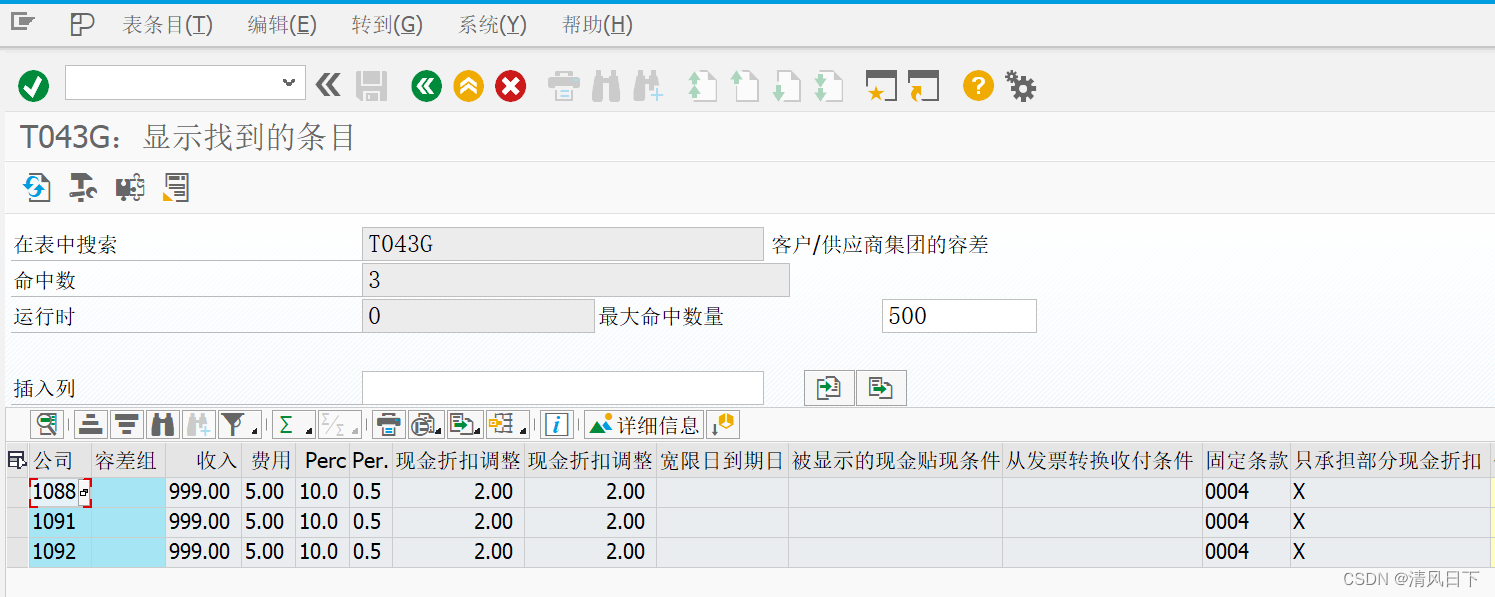Refresh the entries with the refresh icon
Image resolution: width=1495 pixels, height=597 pixels.
(36, 187)
